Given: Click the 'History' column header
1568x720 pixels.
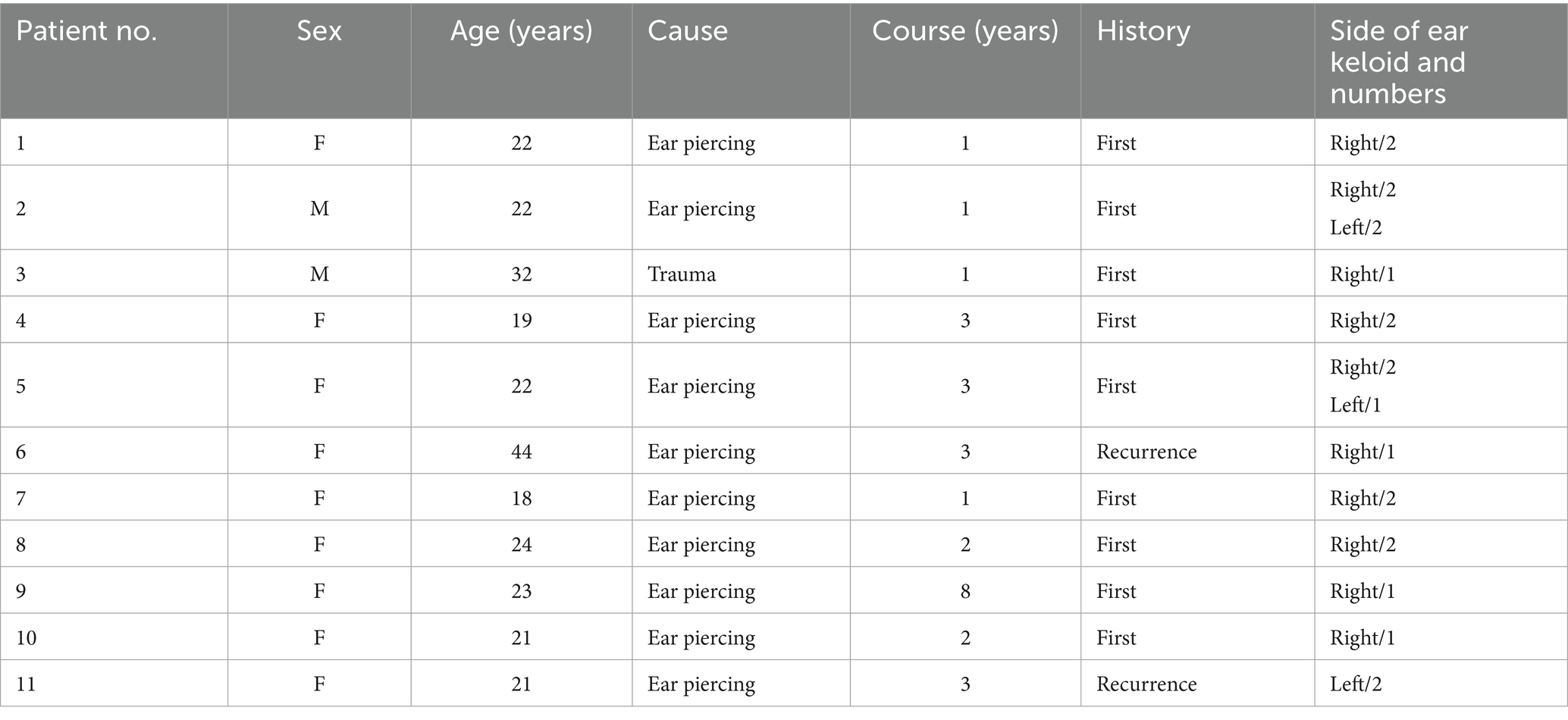Looking at the screenshot, I should (x=1143, y=32).
